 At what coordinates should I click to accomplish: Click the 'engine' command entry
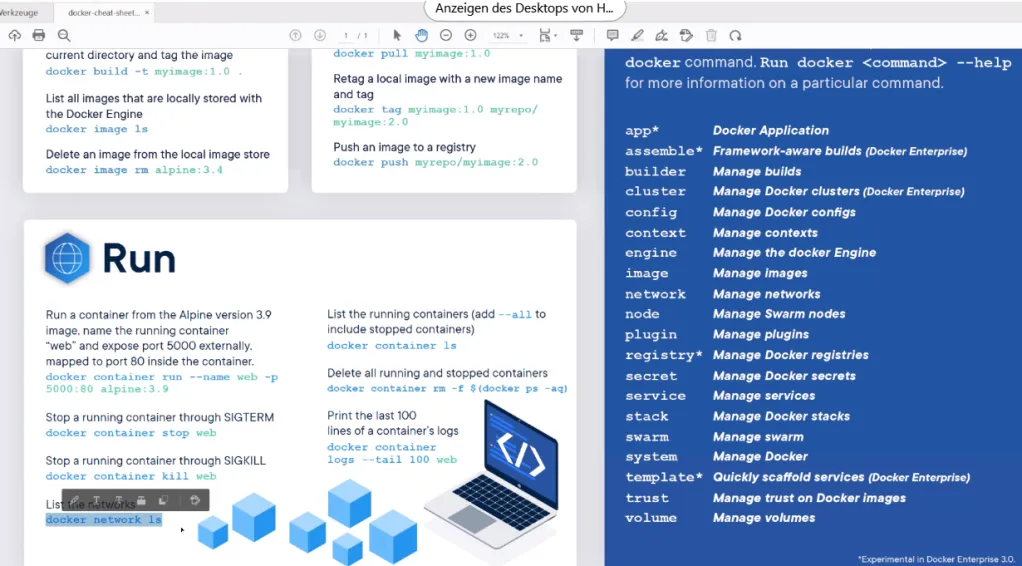point(650,253)
